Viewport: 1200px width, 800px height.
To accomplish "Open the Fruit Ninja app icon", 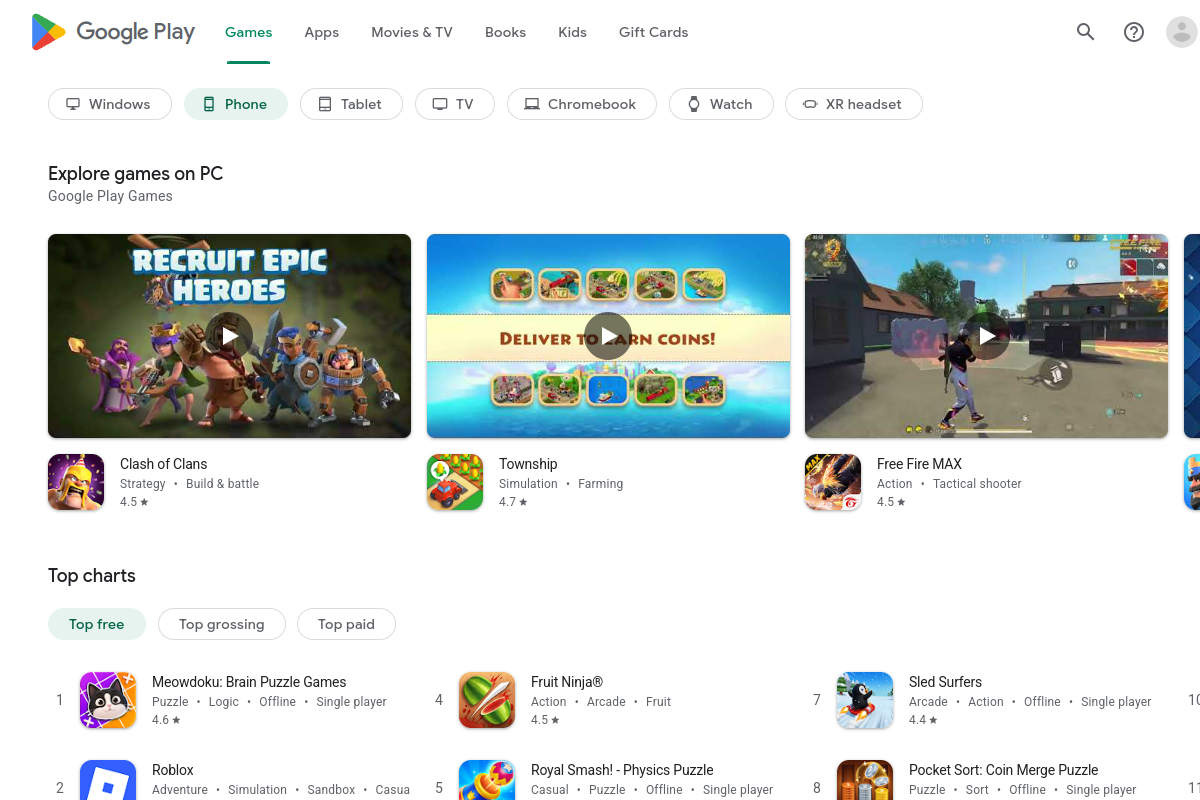I will pyautogui.click(x=487, y=700).
